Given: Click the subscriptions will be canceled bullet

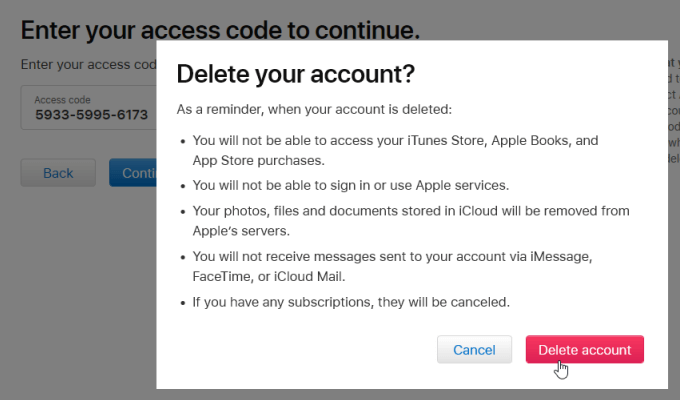Looking at the screenshot, I should [x=359, y=301].
